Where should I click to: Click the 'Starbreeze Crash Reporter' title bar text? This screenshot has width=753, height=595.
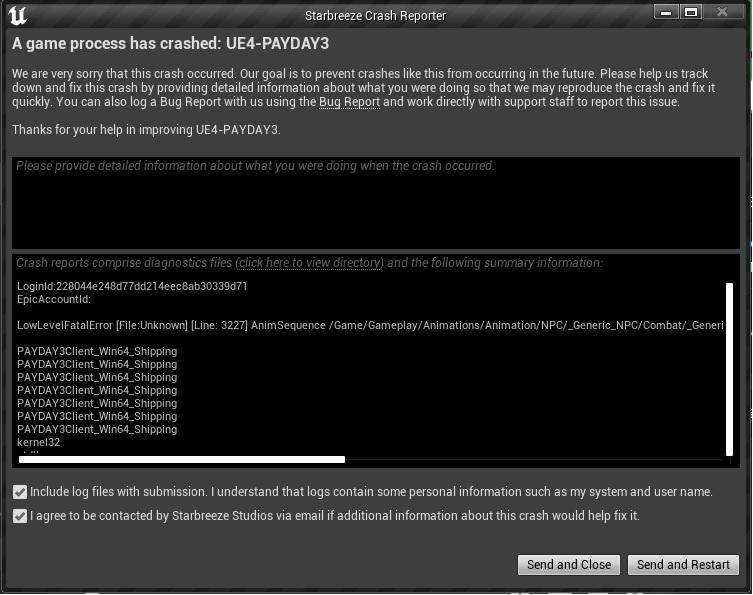(x=375, y=15)
